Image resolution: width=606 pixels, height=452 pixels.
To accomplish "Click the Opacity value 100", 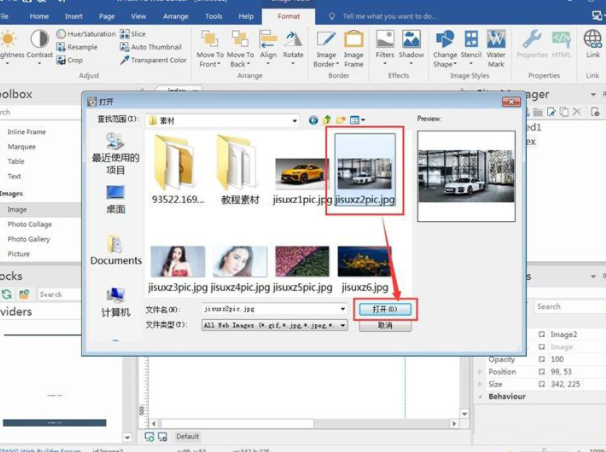I will click(x=557, y=359).
